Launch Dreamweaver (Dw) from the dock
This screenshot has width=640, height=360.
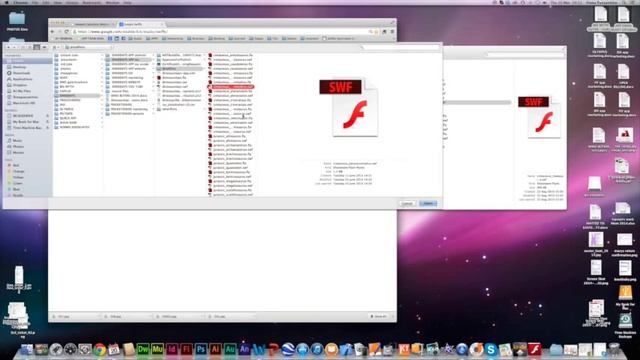143,350
